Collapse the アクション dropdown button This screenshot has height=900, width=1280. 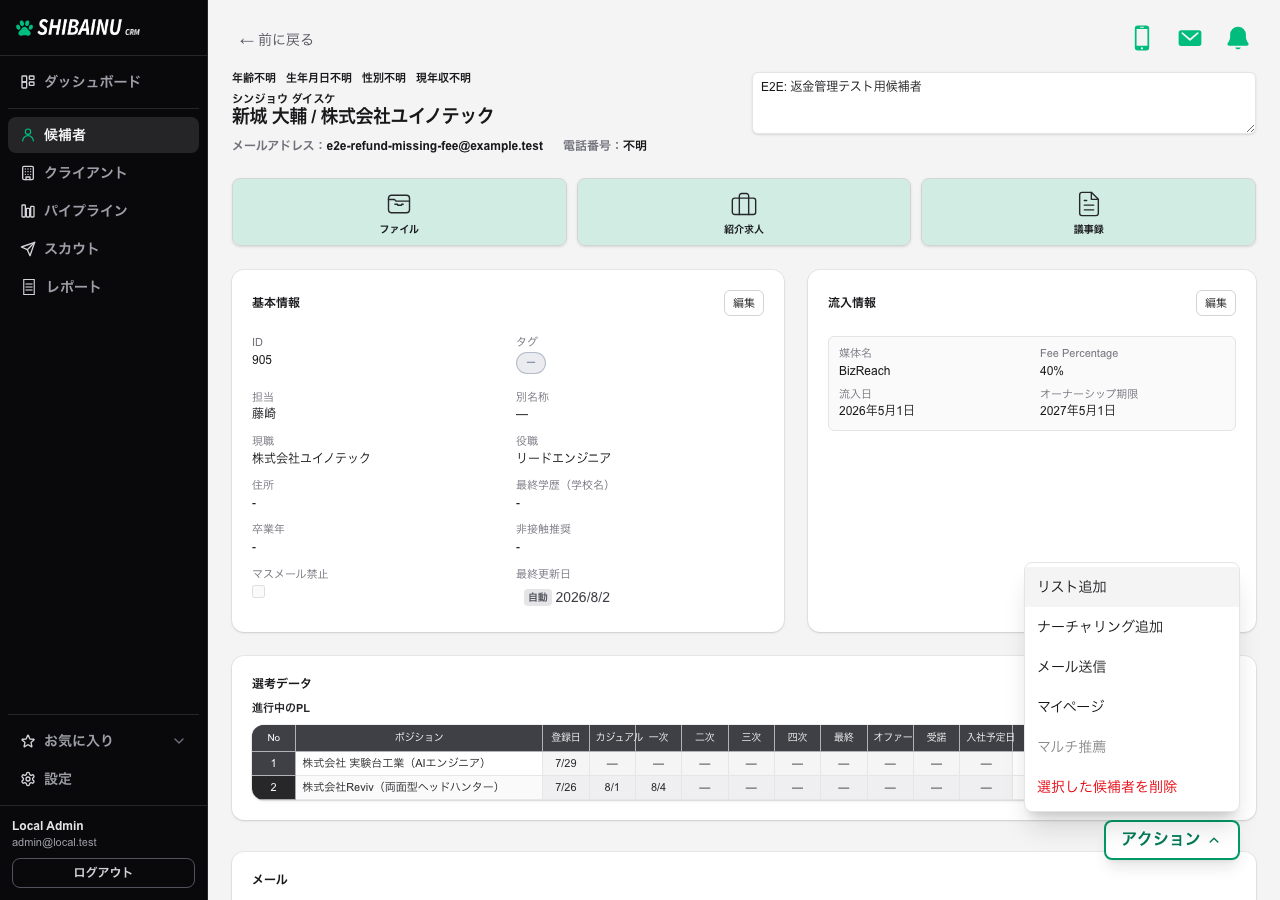point(1172,840)
